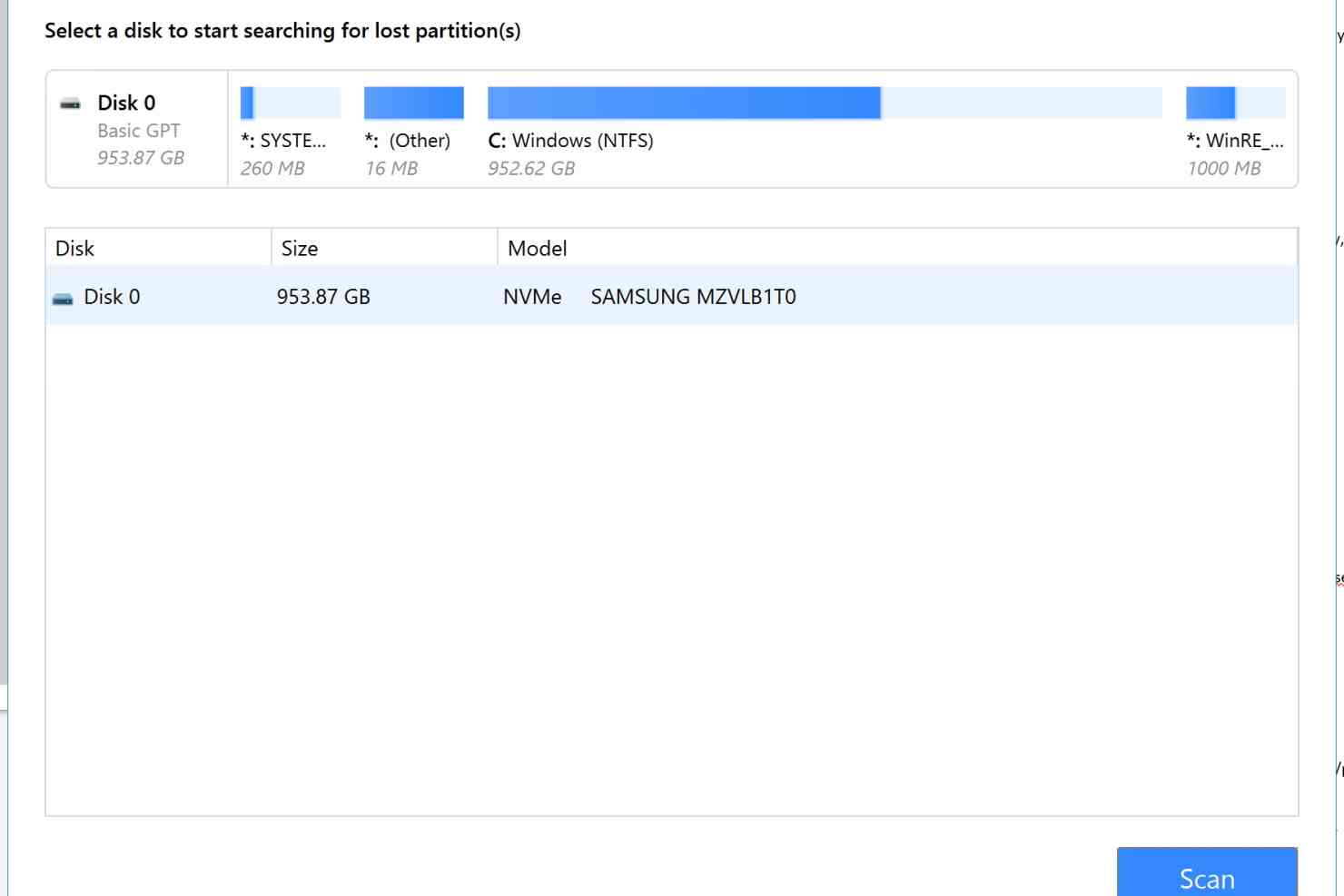This screenshot has height=896, width=1344.
Task: Click the 16 MB partition size text
Action: 391,168
